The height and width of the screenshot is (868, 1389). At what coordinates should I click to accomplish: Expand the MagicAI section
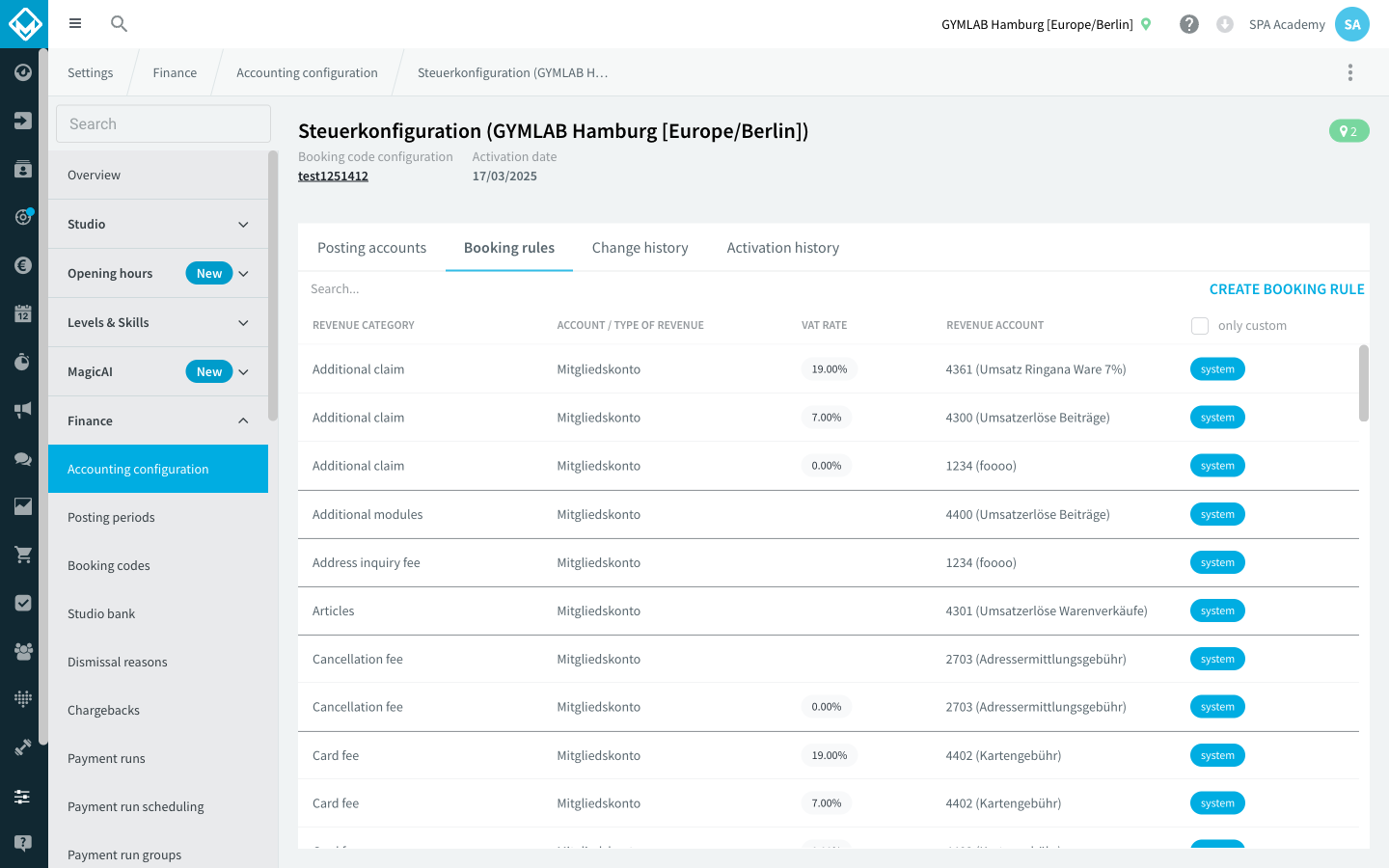pos(158,371)
